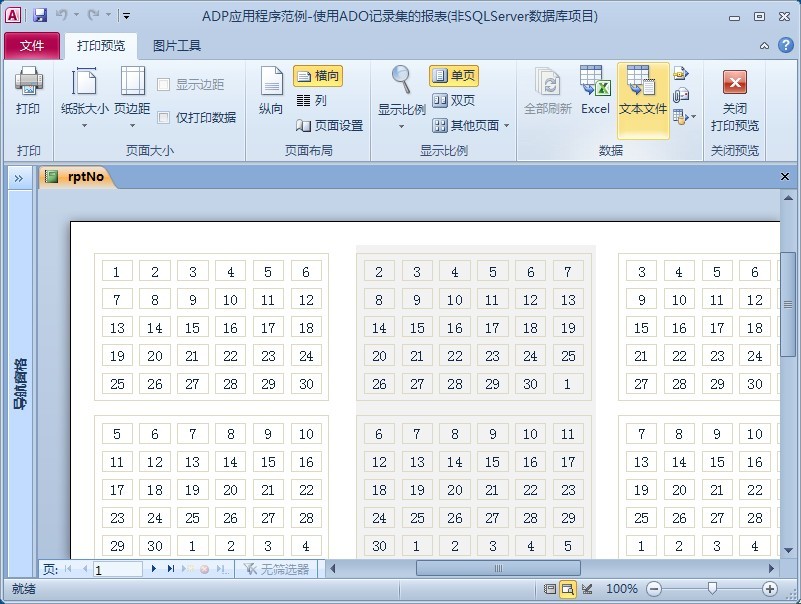Switch to Design view in status bar
Image resolution: width=801 pixels, height=604 pixels.
587,589
